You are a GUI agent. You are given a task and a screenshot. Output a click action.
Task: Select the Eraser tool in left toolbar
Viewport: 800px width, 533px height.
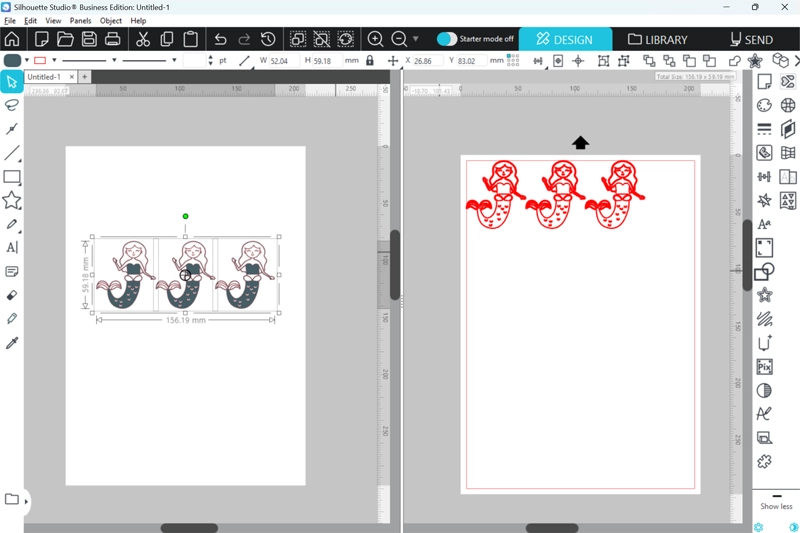tap(12, 295)
